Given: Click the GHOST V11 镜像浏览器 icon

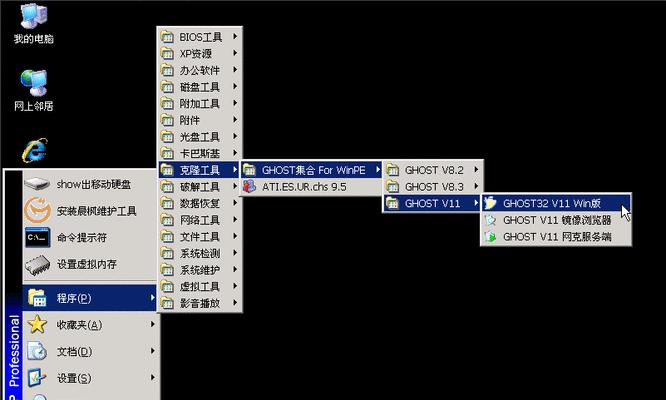Looking at the screenshot, I should [491, 220].
